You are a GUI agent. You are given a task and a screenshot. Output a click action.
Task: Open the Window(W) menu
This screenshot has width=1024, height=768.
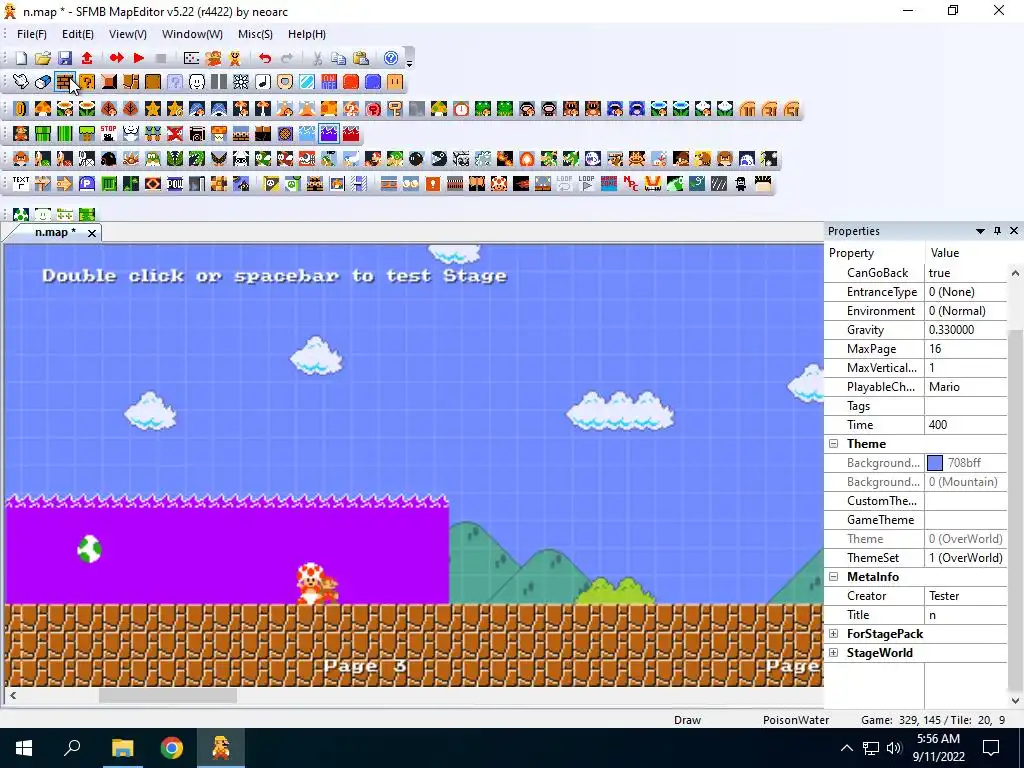point(192,34)
